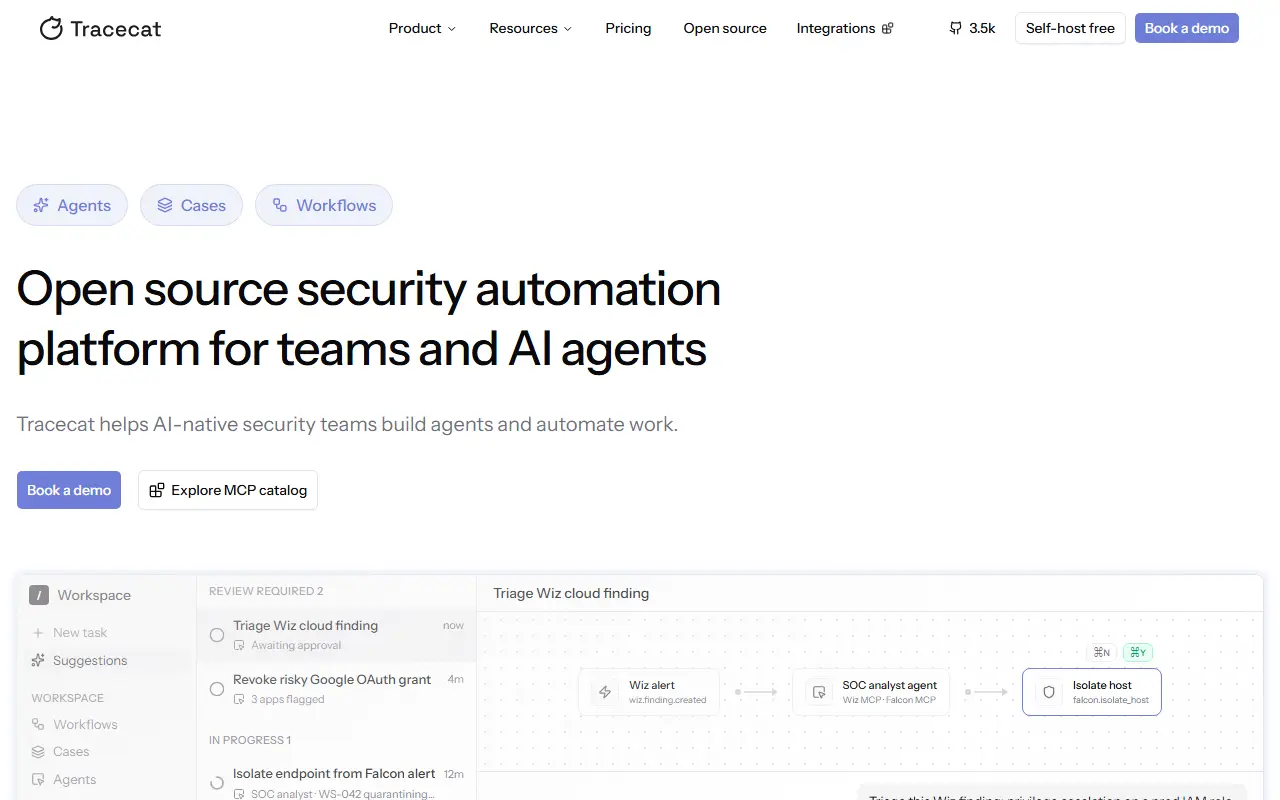Click the Tracecat wordmark
The height and width of the screenshot is (800, 1280).
coord(116,29)
